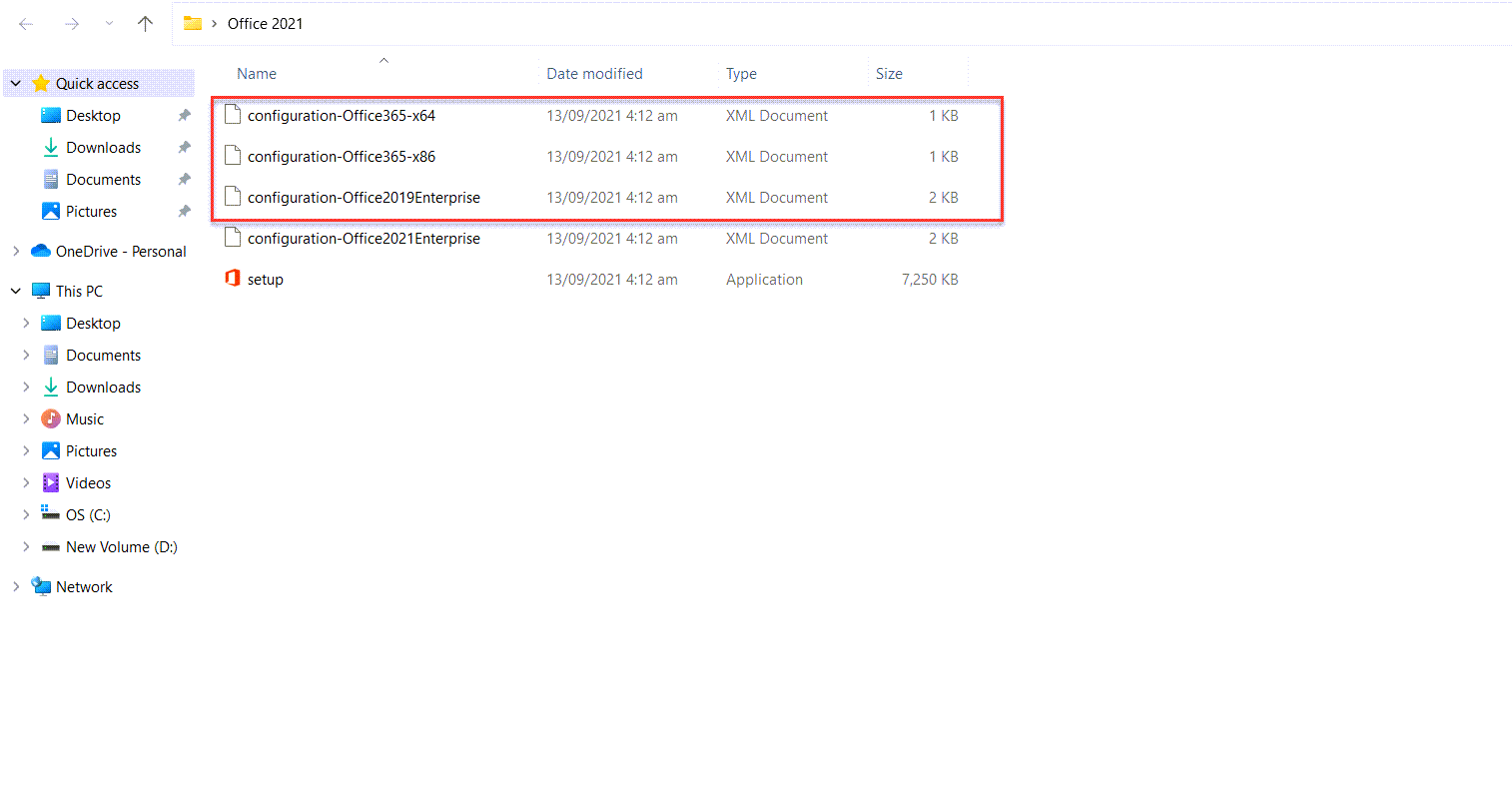This screenshot has height=785, width=1512.
Task: Select the Quick access star icon
Action: click(41, 83)
